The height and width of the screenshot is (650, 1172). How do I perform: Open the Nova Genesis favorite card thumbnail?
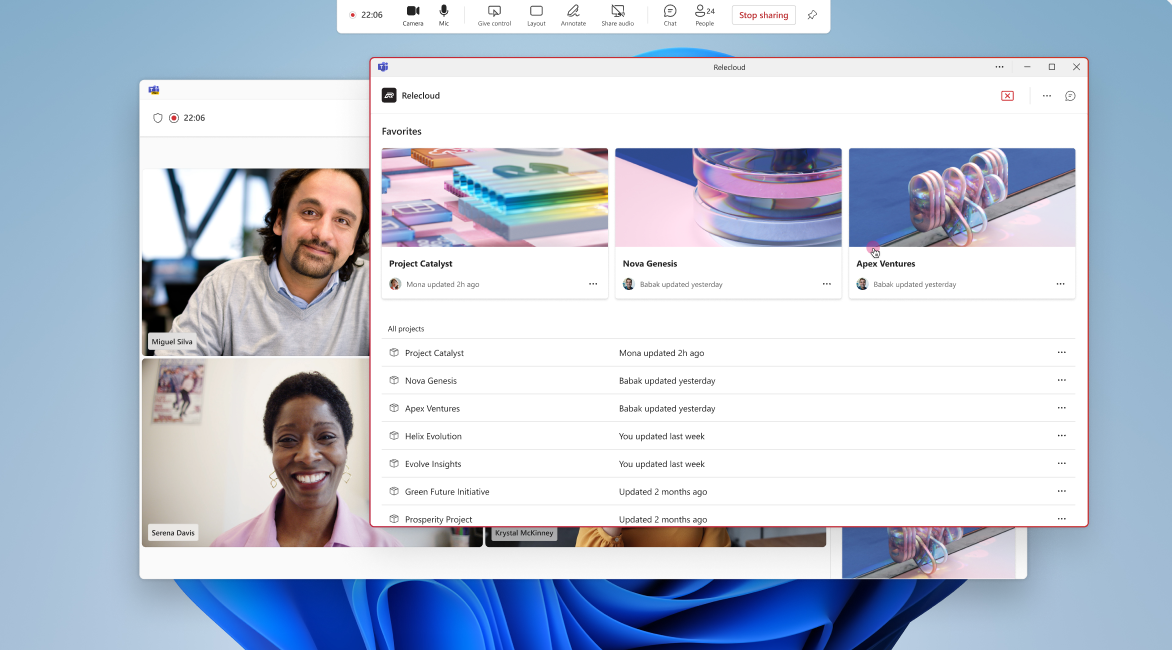coord(728,197)
